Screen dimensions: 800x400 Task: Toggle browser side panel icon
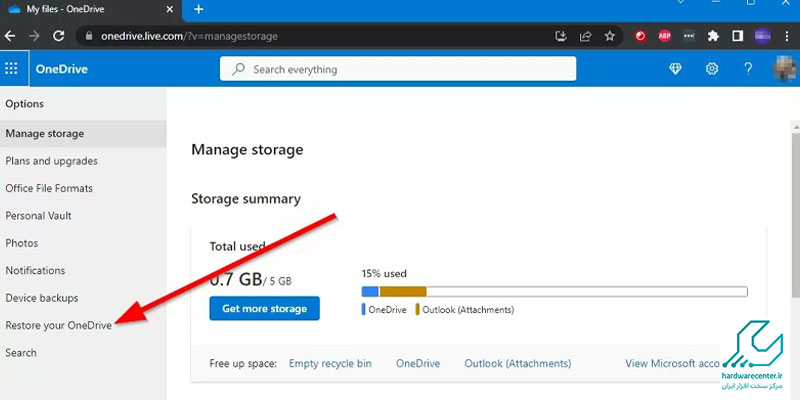[x=738, y=36]
